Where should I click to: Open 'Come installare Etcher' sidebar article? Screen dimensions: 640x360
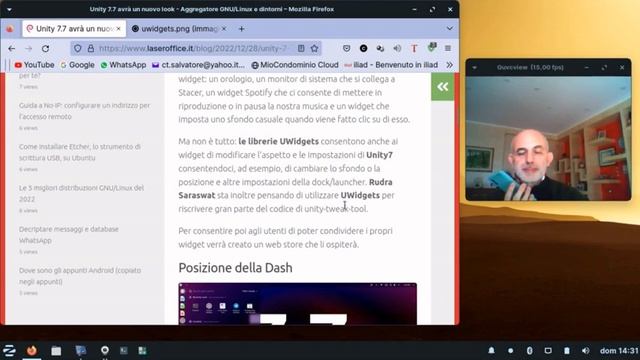[80, 152]
